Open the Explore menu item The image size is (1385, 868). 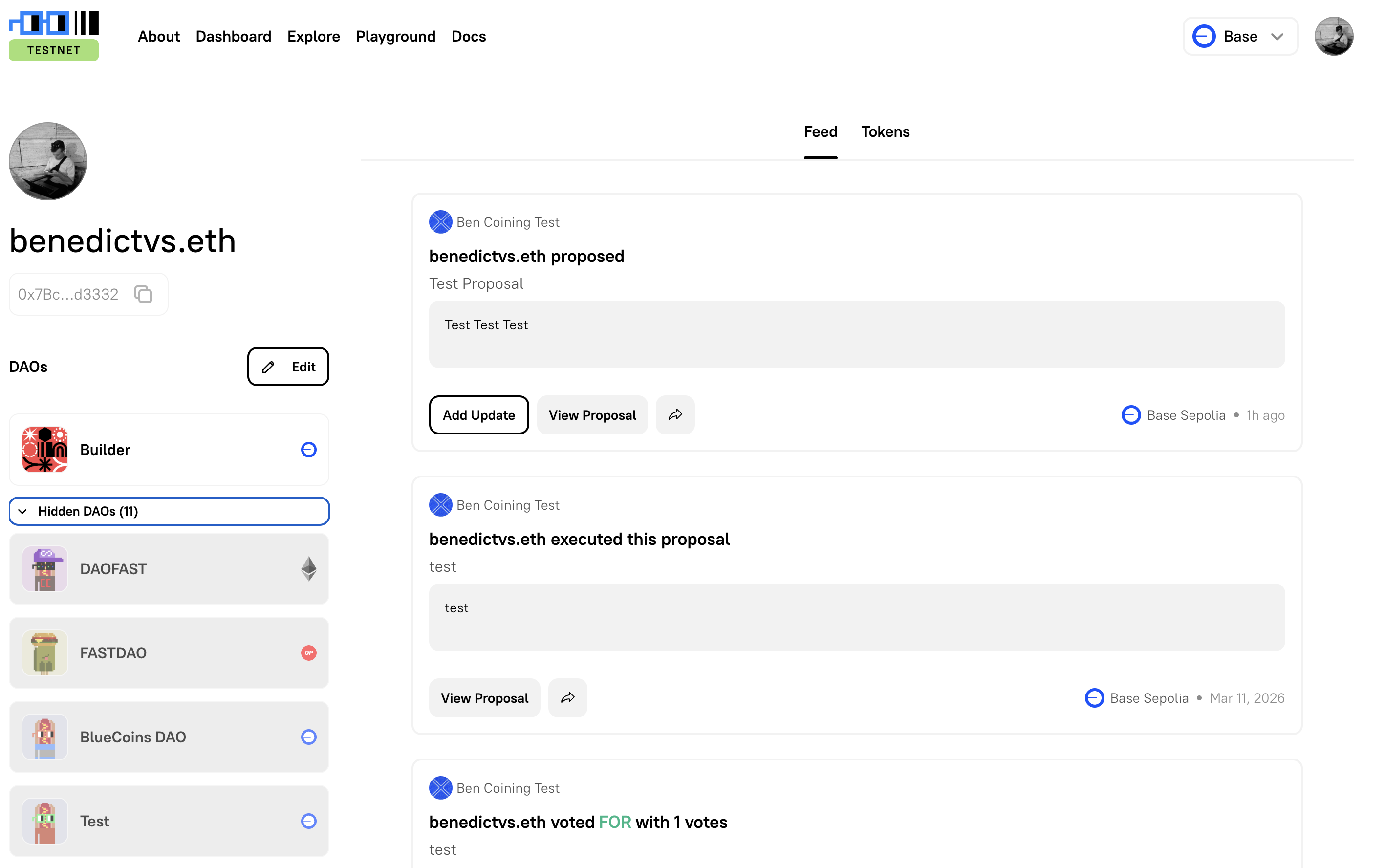[x=313, y=36]
